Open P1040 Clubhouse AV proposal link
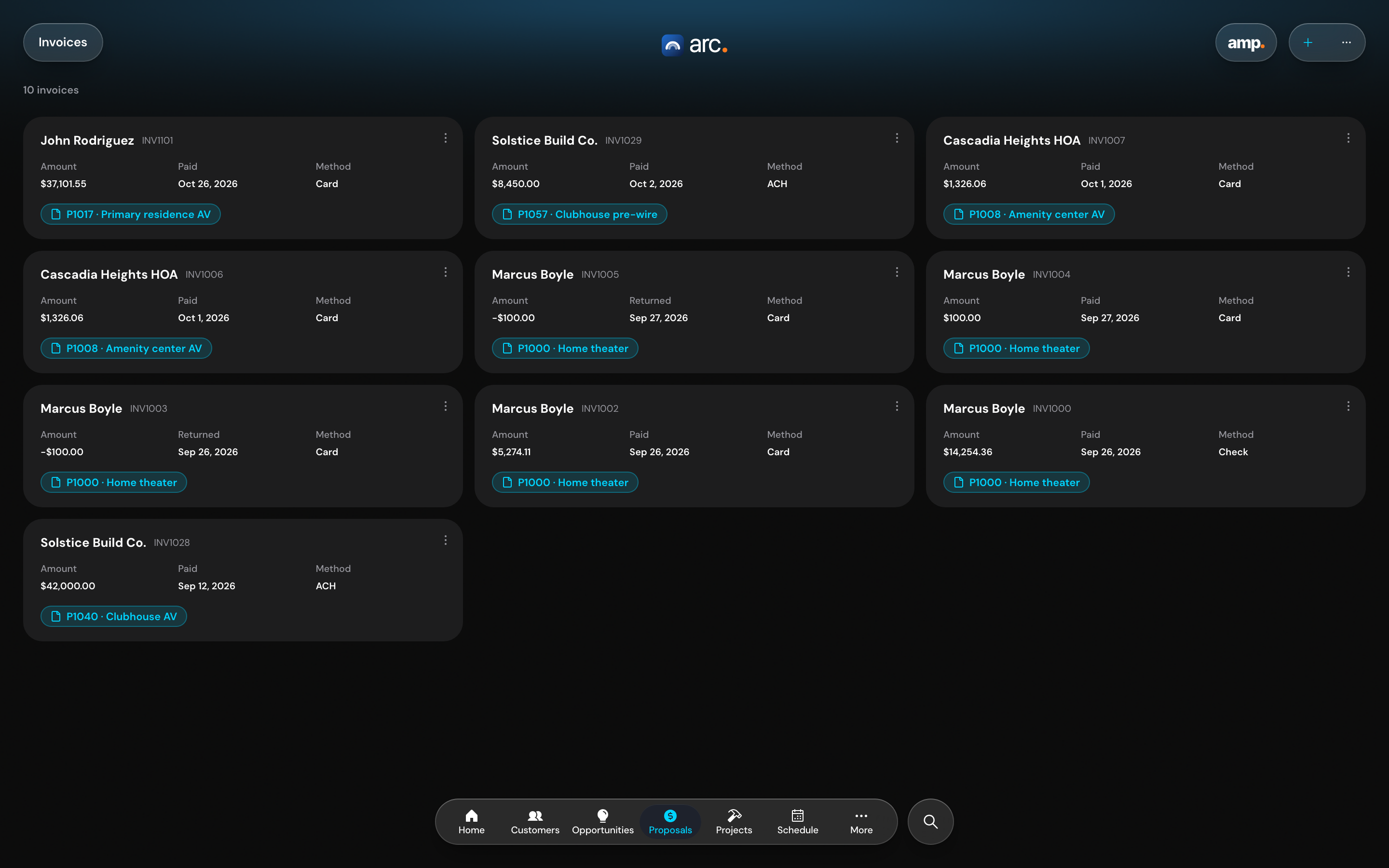The width and height of the screenshot is (1389, 868). 114,617
